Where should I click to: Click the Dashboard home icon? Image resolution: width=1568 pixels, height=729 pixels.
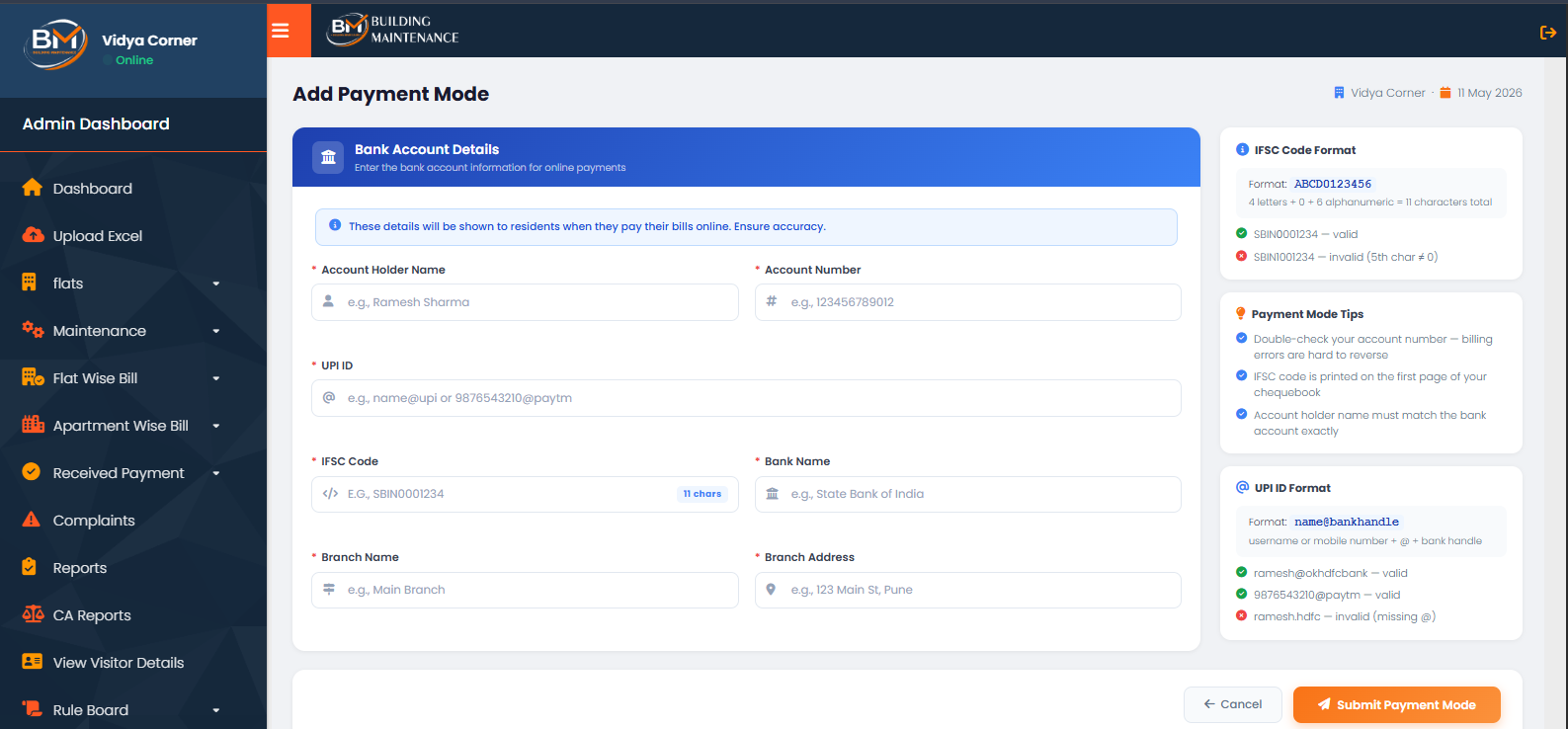pyautogui.click(x=32, y=188)
